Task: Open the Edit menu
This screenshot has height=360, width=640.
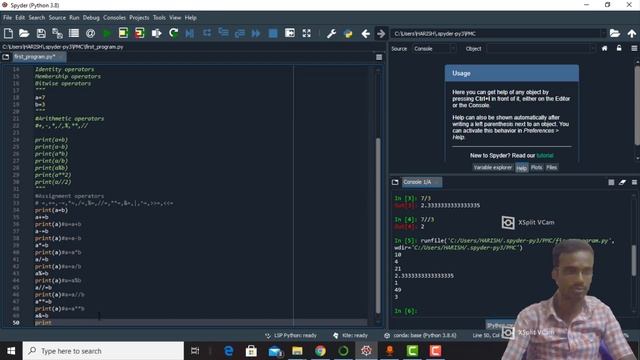Action: pos(20,18)
